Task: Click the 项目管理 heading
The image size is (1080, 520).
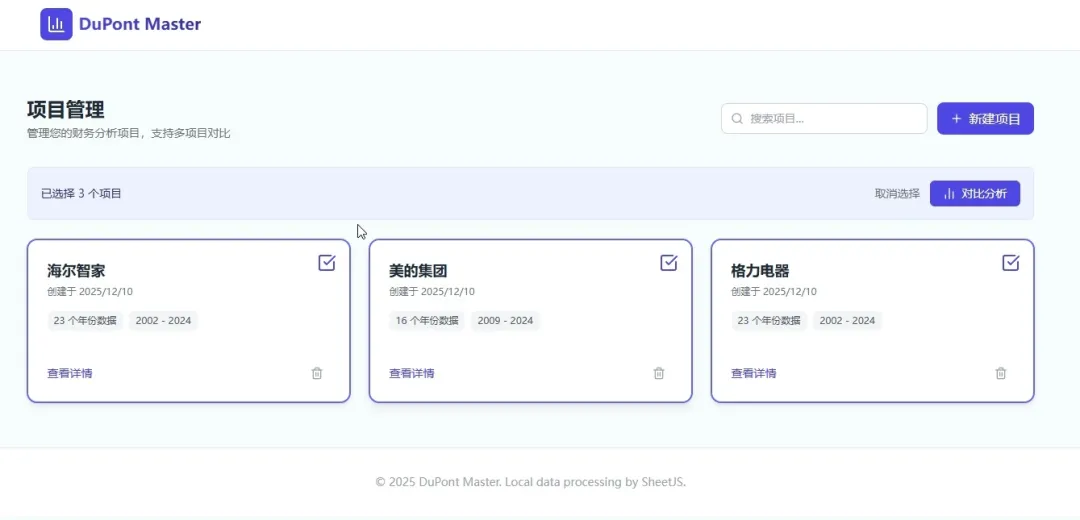Action: coord(66,110)
